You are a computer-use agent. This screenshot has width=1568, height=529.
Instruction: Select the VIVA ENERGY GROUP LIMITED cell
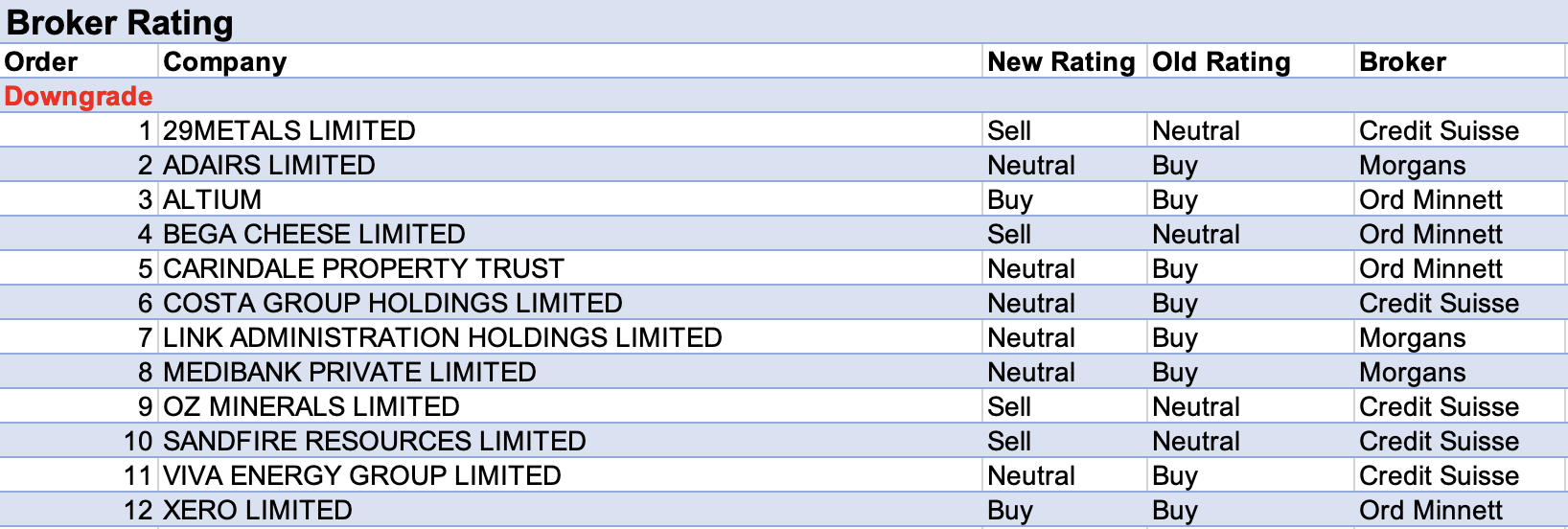click(362, 476)
